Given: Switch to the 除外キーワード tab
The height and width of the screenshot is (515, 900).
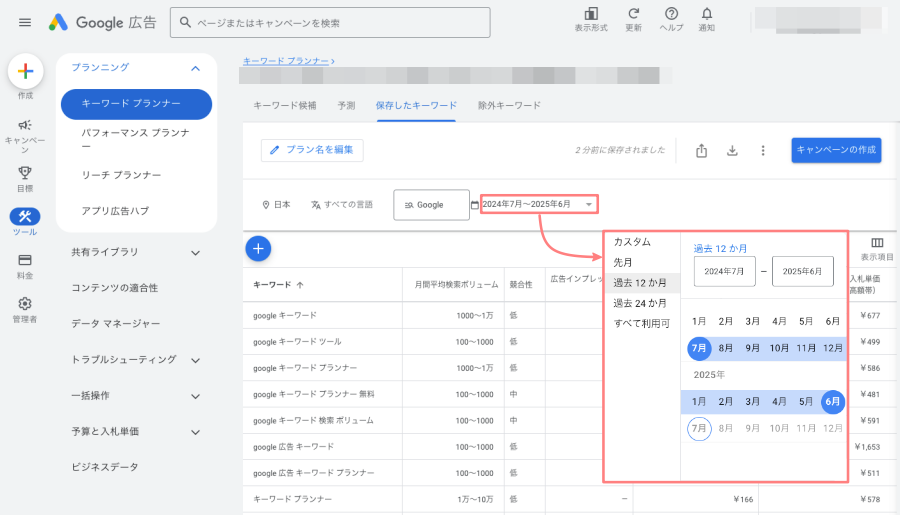Looking at the screenshot, I should (509, 106).
